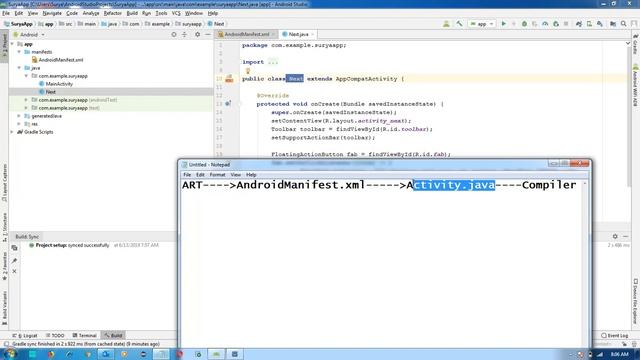
Task: Collapse the manifests folder node
Action: click(x=19, y=52)
